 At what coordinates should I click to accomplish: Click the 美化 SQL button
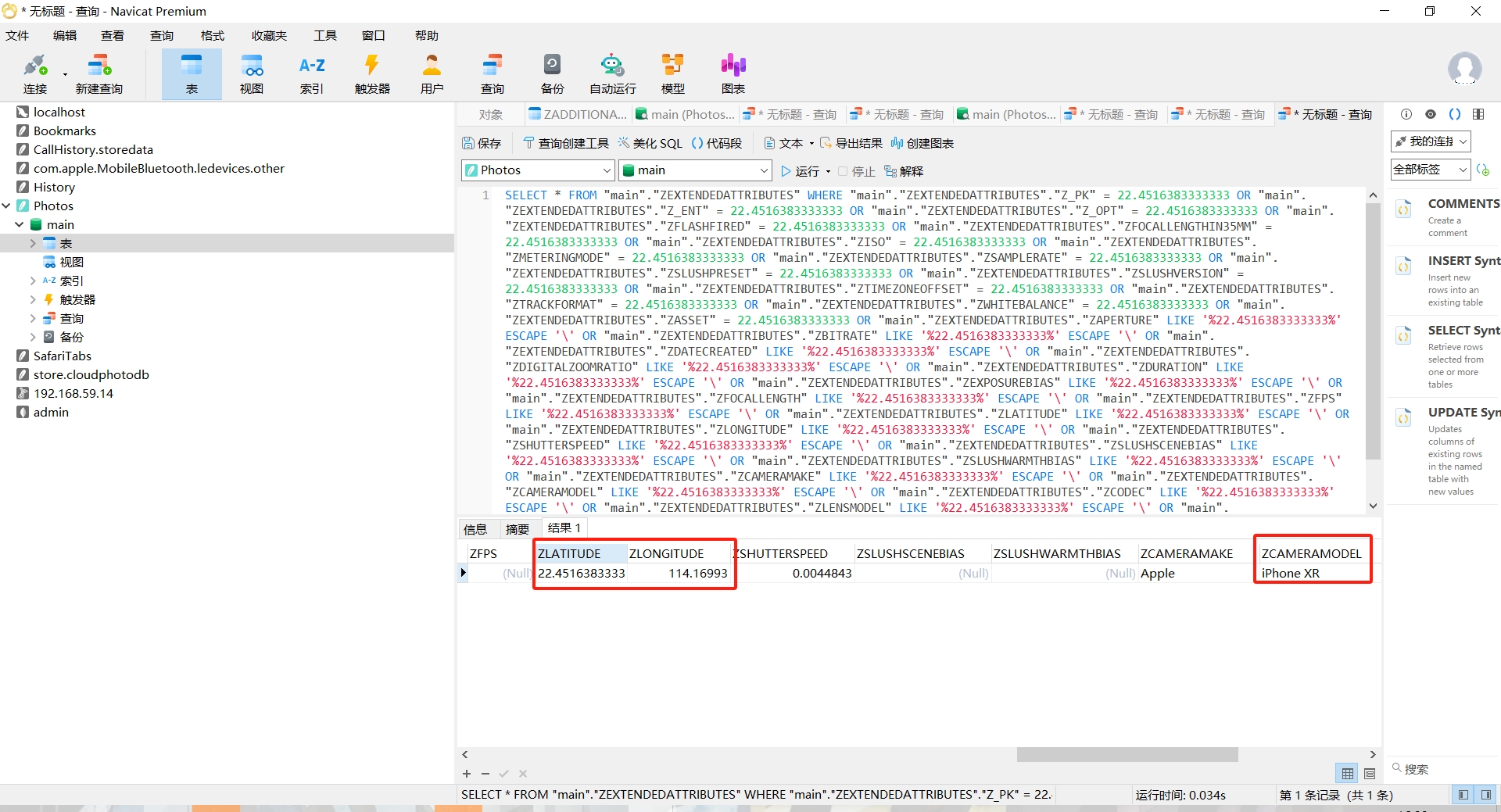coord(650,143)
